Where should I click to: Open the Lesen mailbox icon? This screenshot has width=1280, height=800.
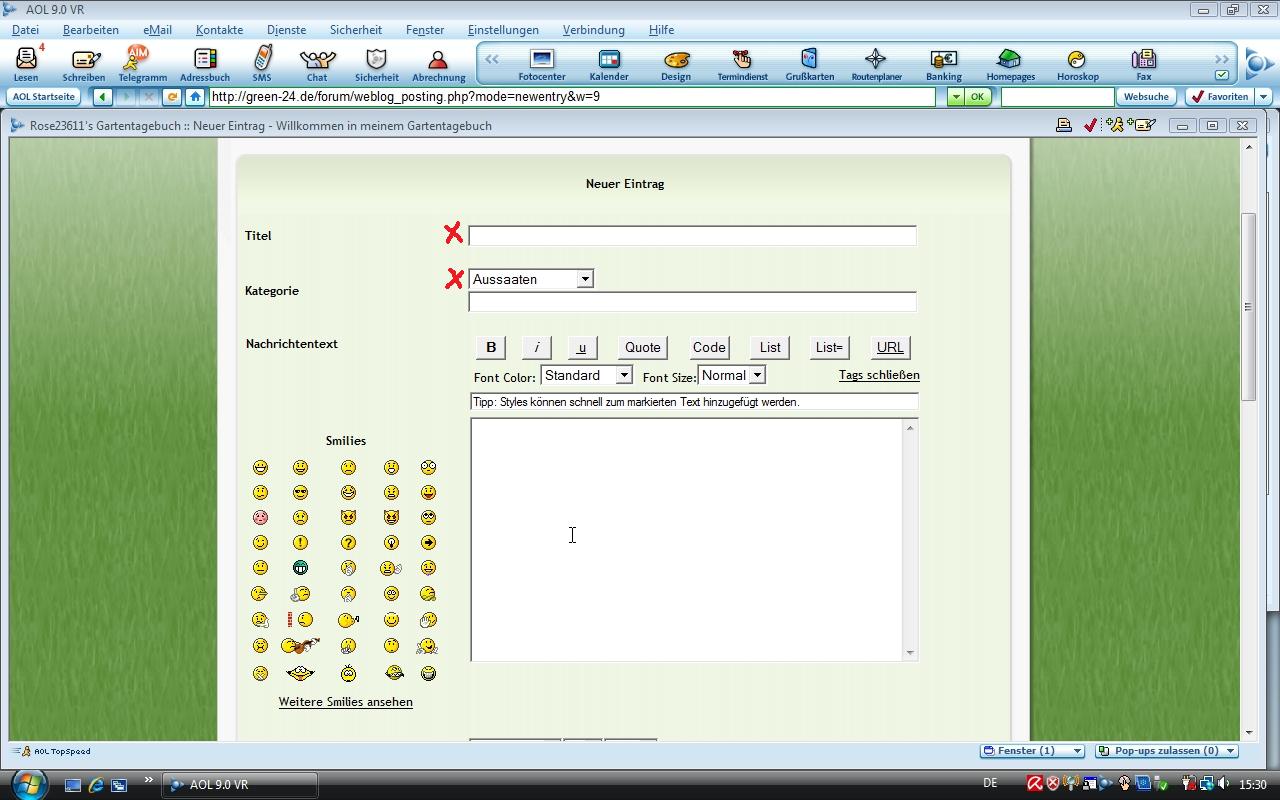pos(26,62)
